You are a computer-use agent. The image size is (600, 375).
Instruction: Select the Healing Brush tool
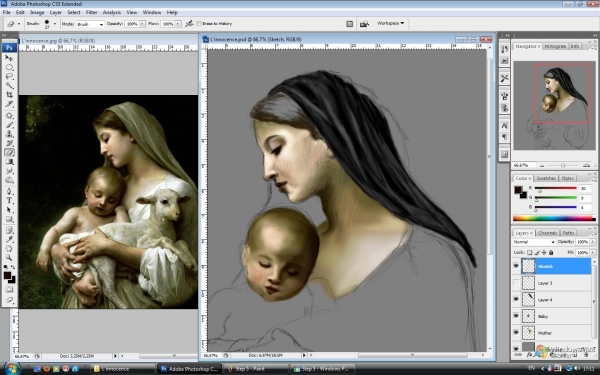tap(9, 116)
